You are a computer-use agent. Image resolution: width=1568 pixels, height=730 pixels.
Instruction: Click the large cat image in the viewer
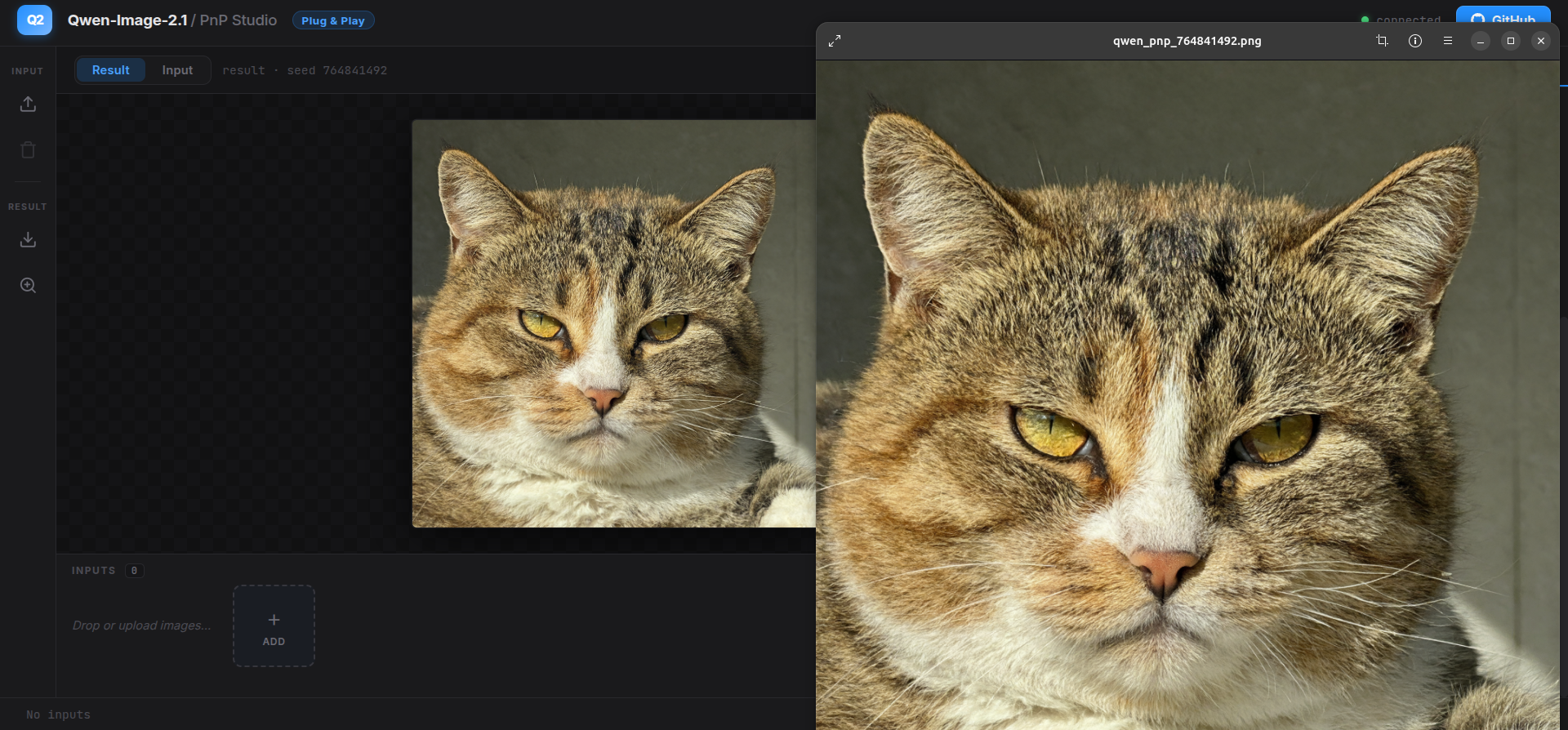(1187, 395)
